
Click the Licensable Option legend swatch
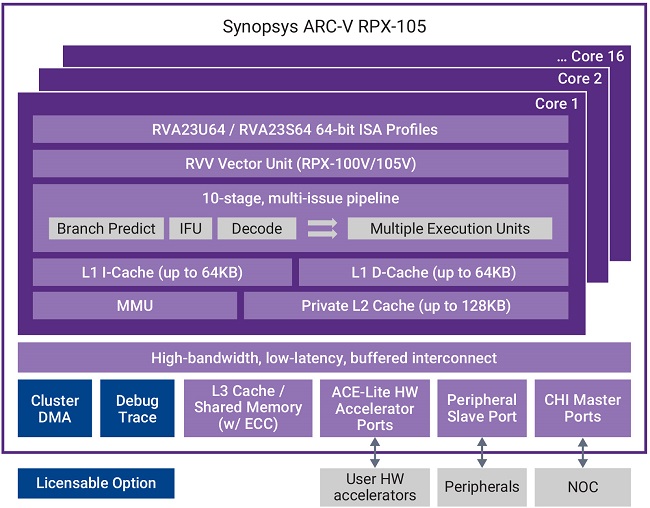(96, 483)
